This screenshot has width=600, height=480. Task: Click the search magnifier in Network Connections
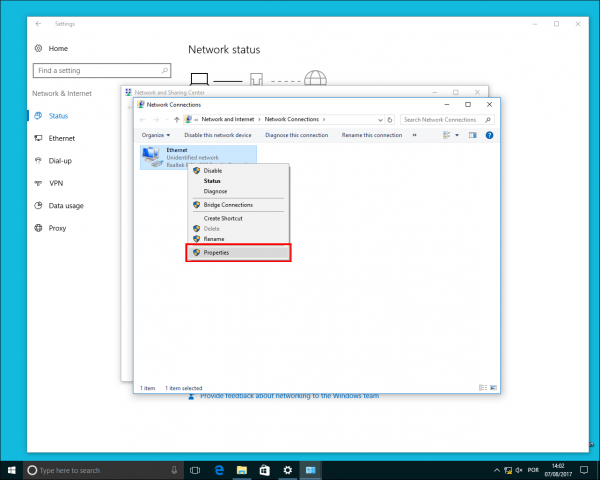488,120
